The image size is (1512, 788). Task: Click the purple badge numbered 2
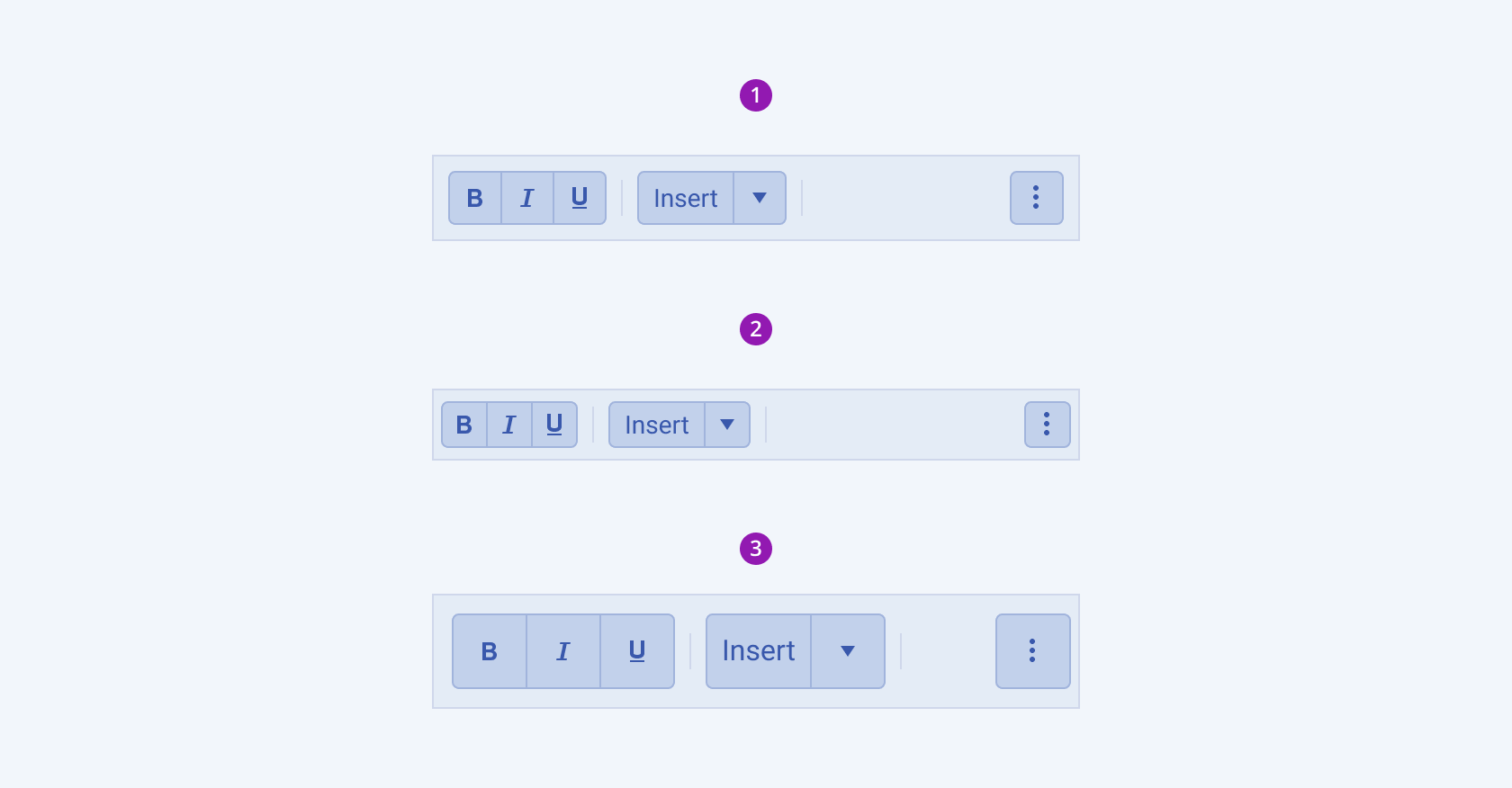tap(756, 329)
